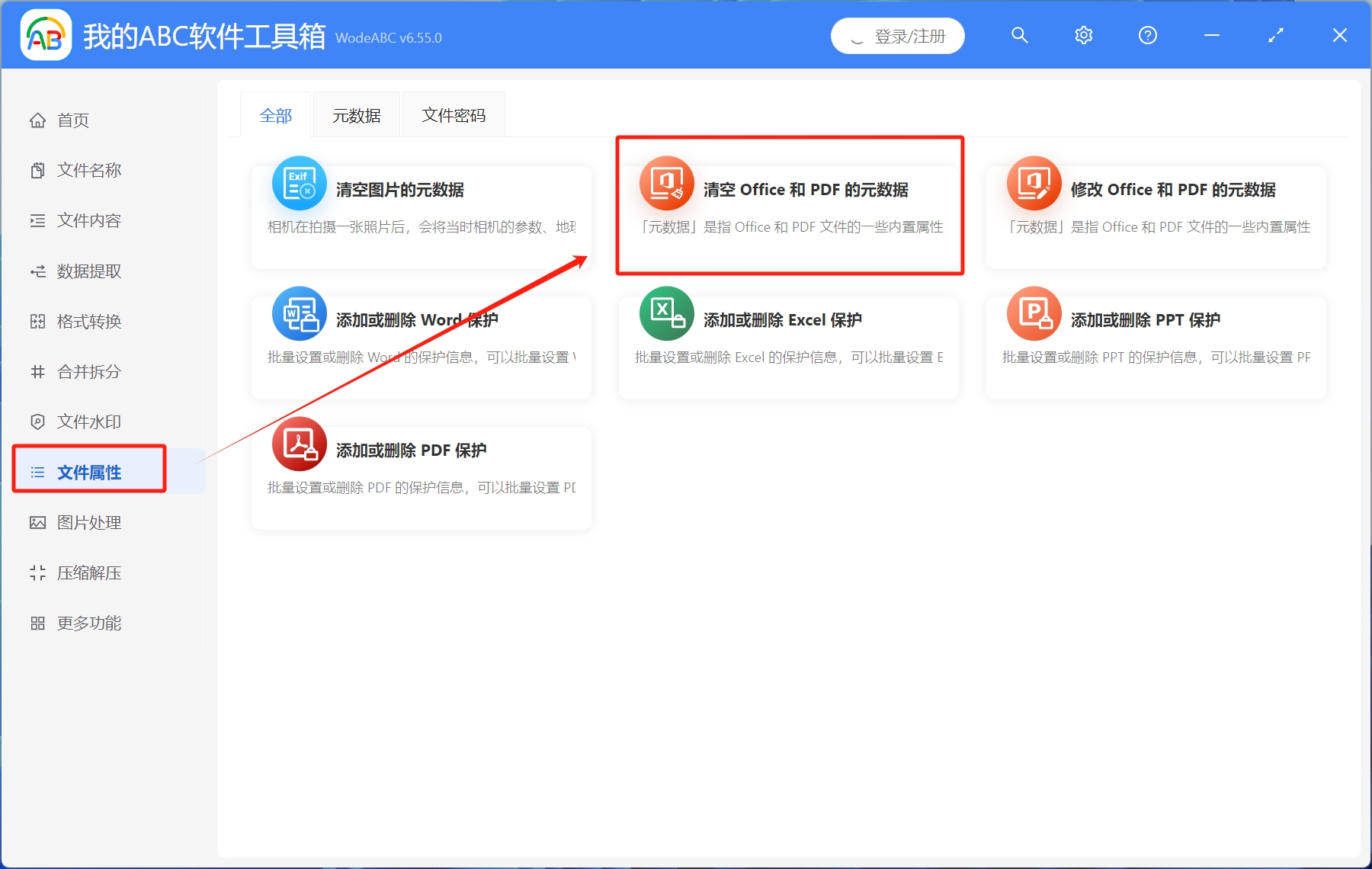Open the settings gear icon
Viewport: 1372px width, 869px height.
pos(1083,35)
